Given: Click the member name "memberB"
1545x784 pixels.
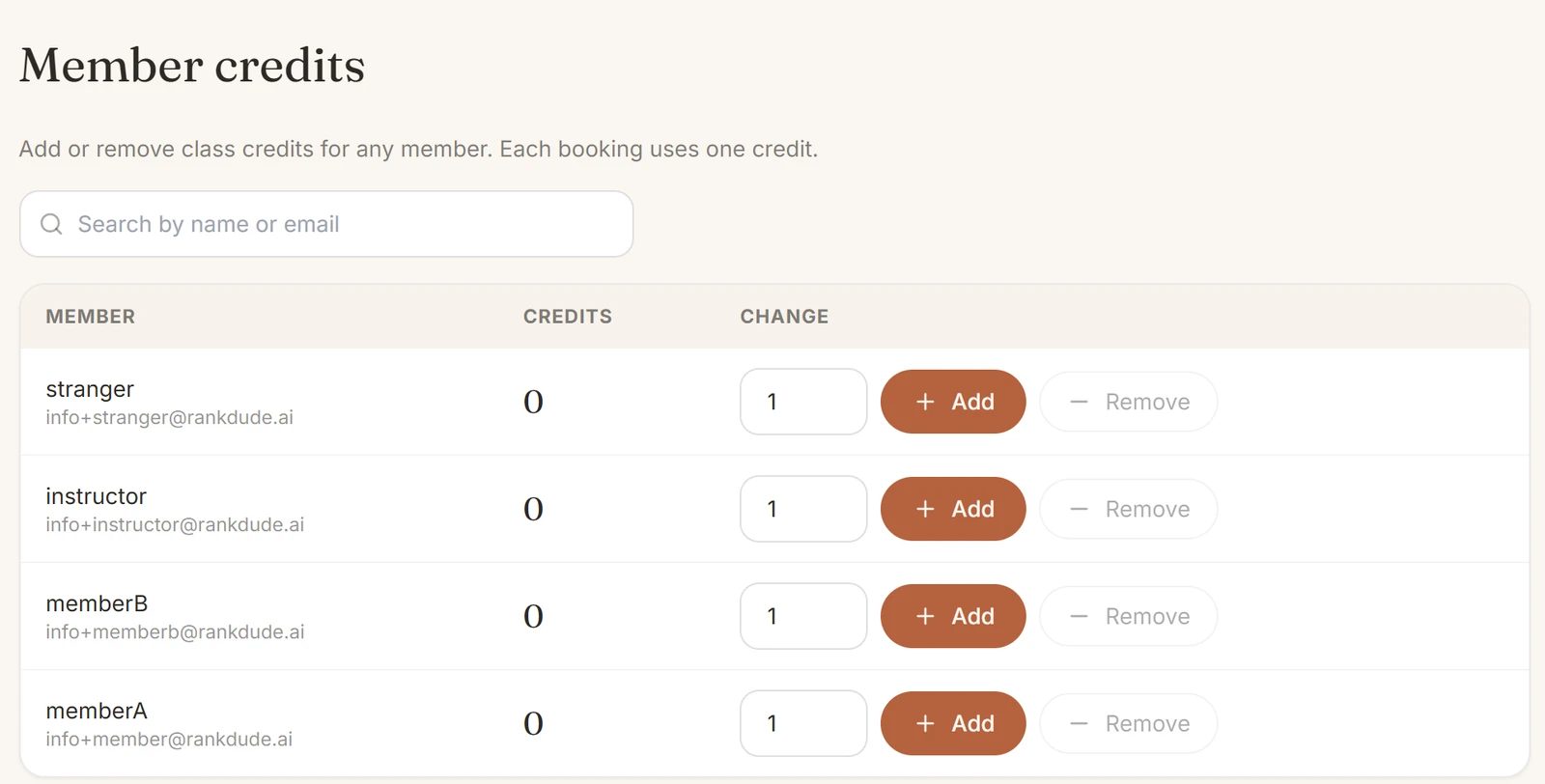Looking at the screenshot, I should pos(97,603).
